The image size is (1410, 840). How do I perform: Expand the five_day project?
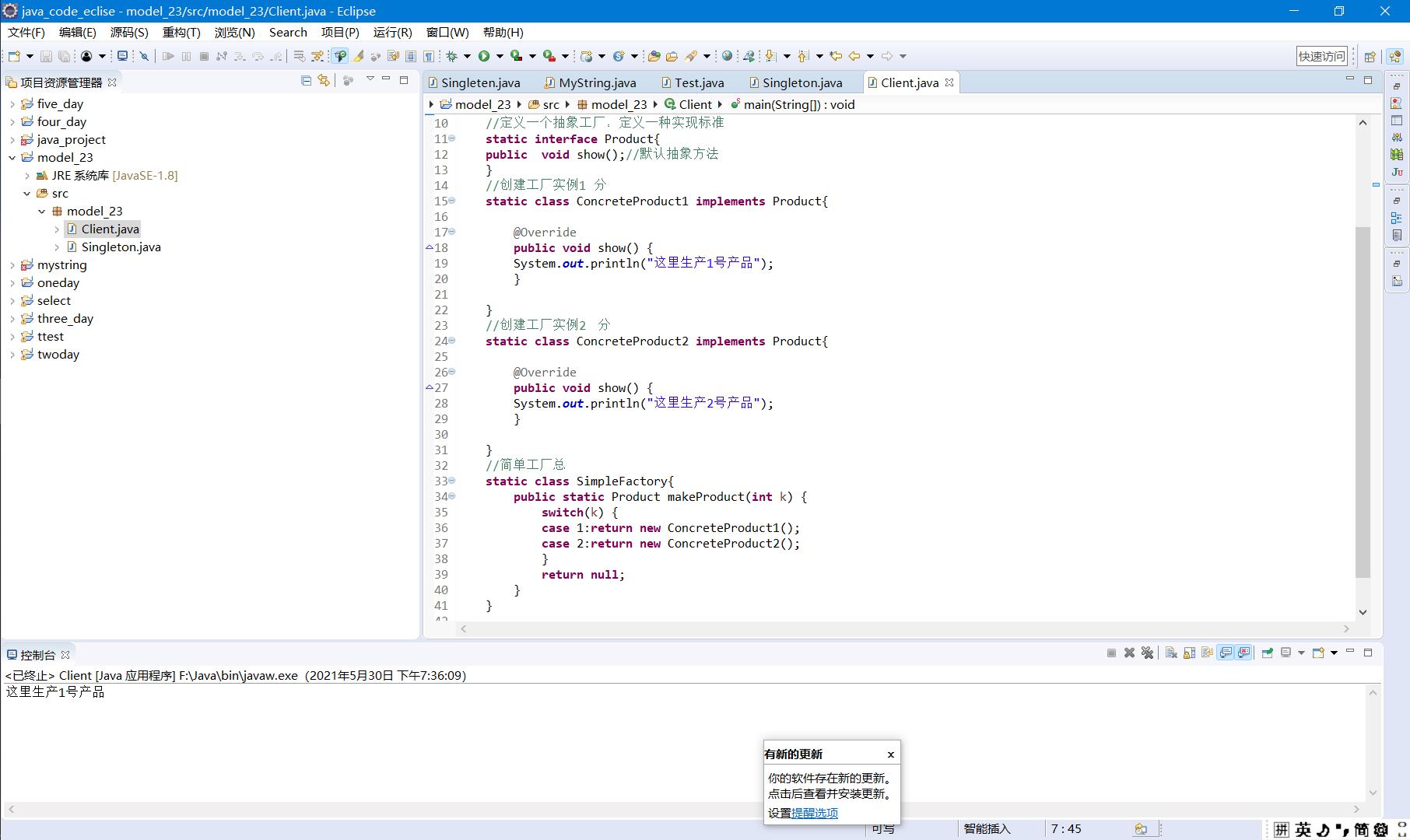pos(12,103)
